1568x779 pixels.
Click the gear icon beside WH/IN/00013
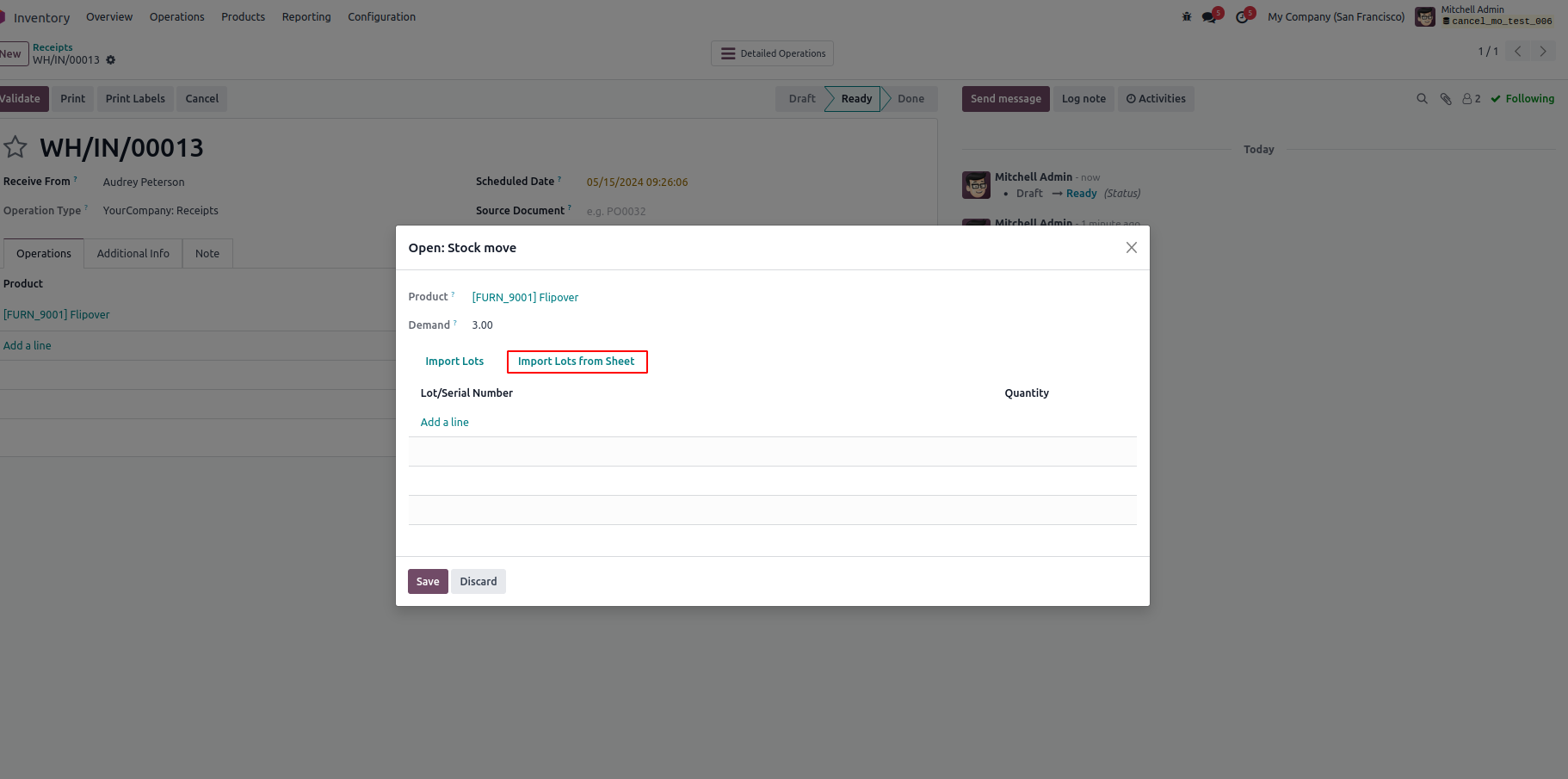(x=111, y=60)
